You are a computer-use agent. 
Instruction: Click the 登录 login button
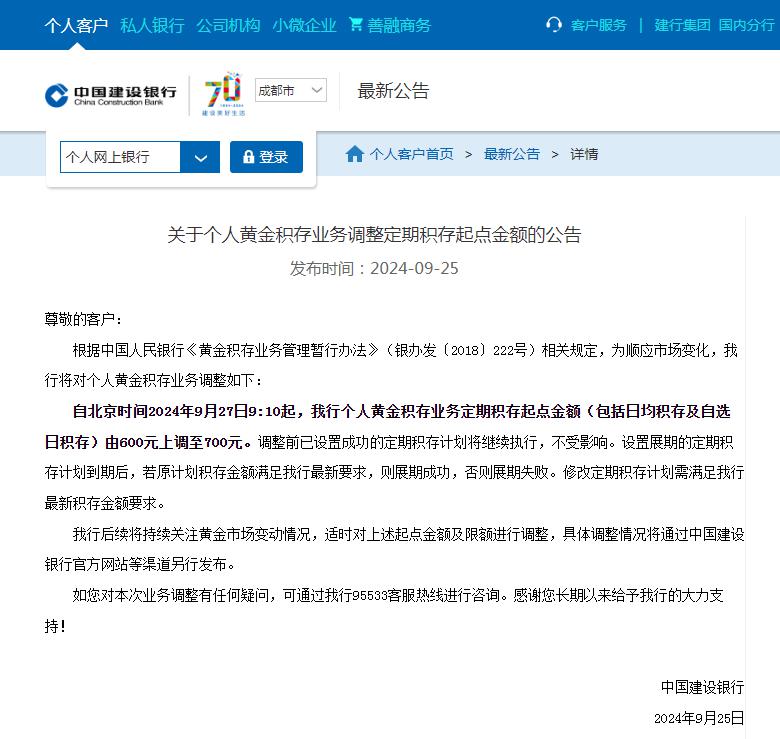266,157
